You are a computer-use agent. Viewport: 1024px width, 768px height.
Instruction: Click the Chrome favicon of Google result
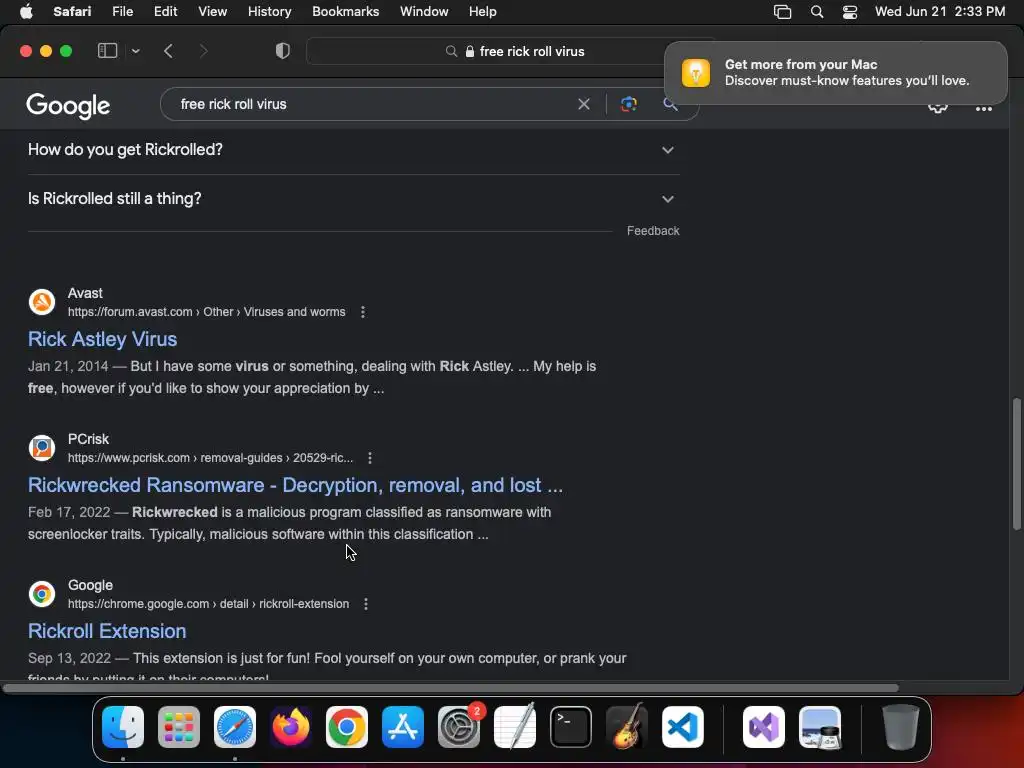pyautogui.click(x=42, y=594)
